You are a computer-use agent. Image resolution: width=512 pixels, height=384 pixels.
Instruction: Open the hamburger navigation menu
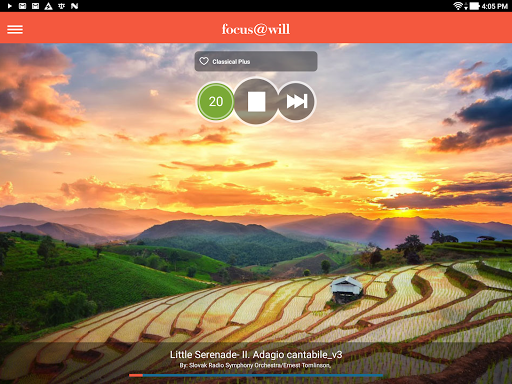(x=15, y=29)
